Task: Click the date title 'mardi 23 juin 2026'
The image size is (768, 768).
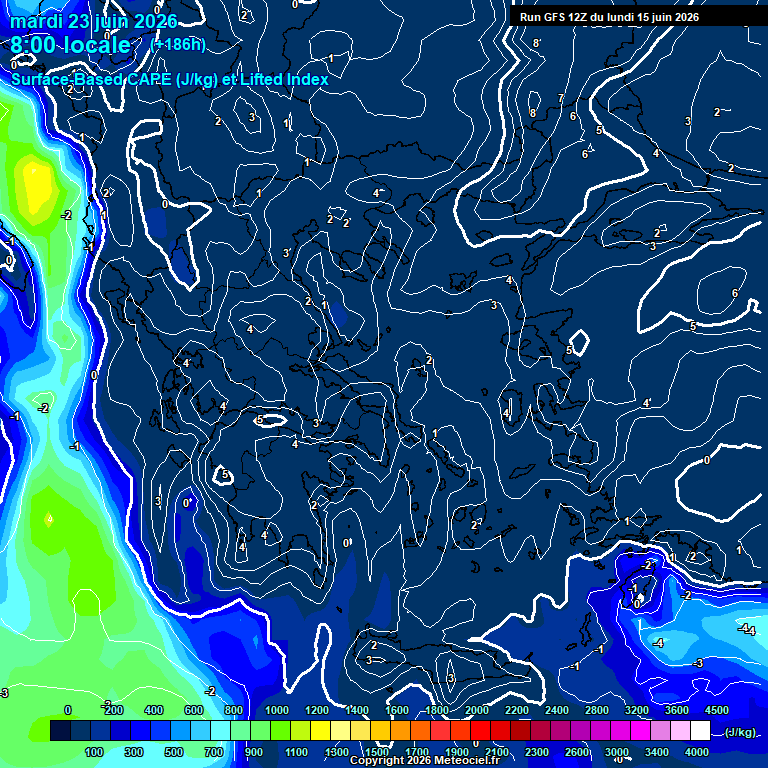Action: (x=94, y=22)
